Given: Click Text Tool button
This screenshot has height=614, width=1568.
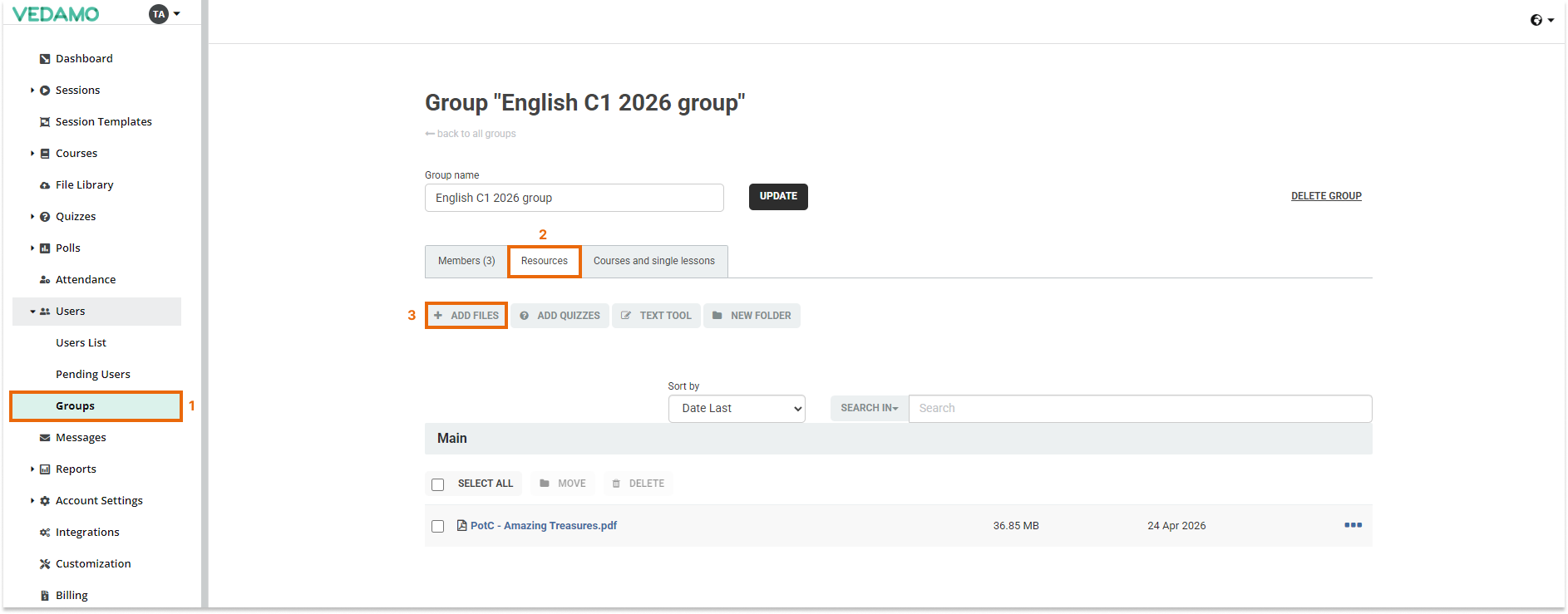Looking at the screenshot, I should (656, 316).
